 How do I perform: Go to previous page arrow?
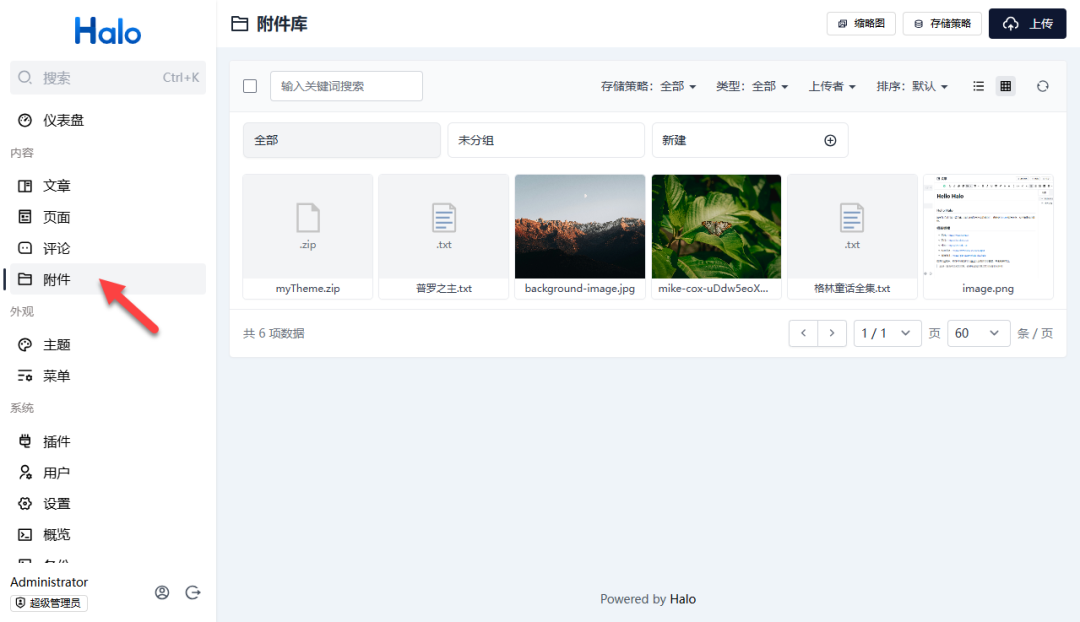tap(803, 333)
